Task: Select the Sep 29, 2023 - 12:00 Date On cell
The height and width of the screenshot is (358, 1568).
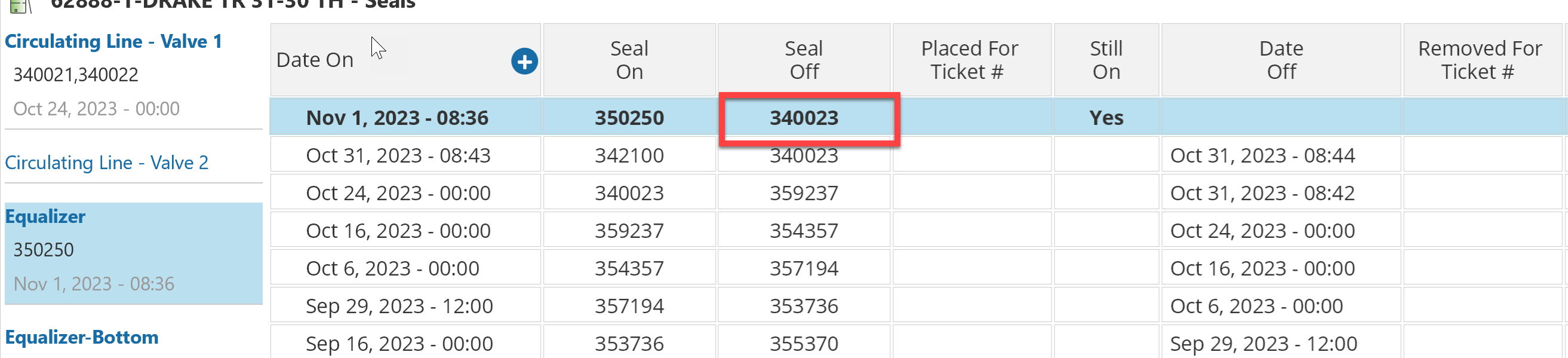Action: click(x=399, y=305)
